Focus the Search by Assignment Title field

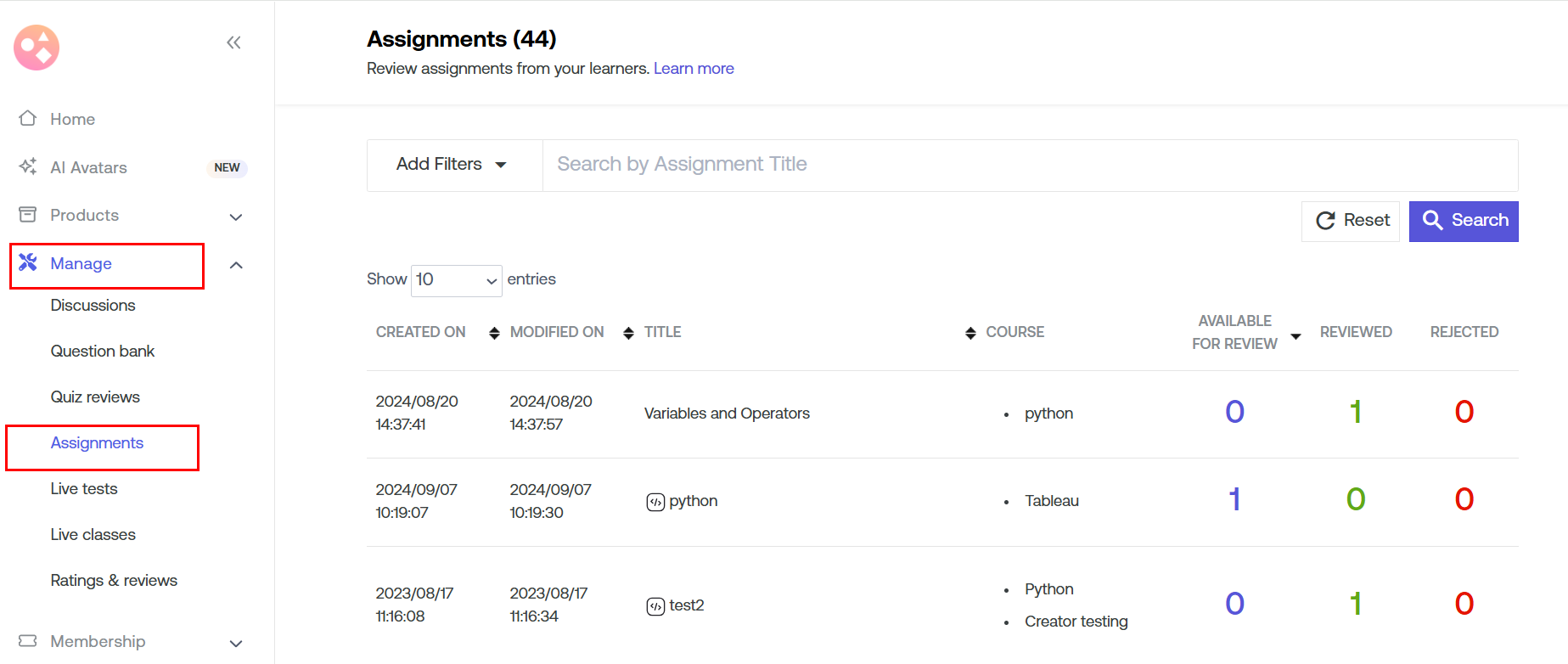(x=1029, y=165)
